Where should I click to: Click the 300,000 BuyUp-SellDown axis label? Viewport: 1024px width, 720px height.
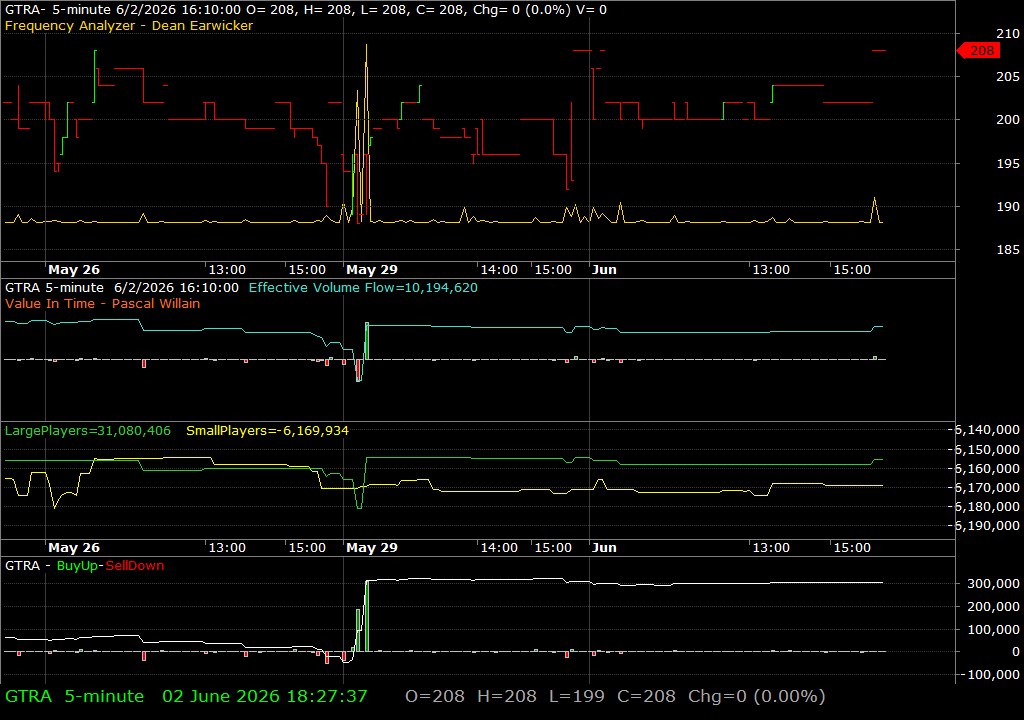click(x=993, y=583)
